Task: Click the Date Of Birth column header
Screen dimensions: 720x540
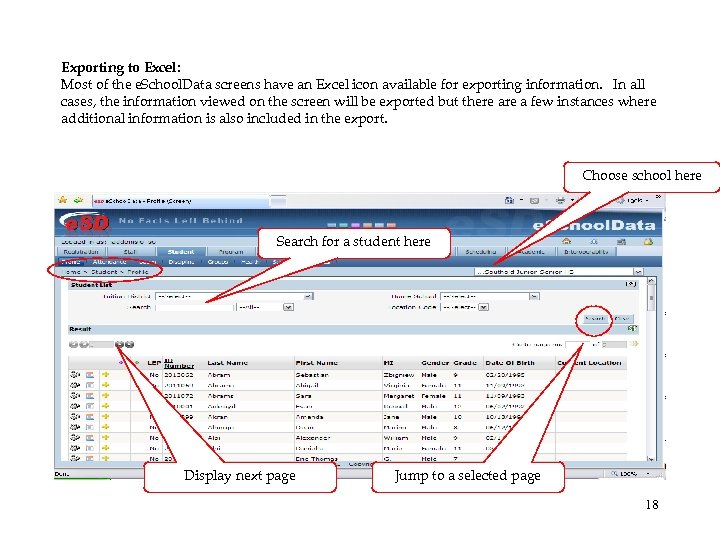Action: (510, 363)
